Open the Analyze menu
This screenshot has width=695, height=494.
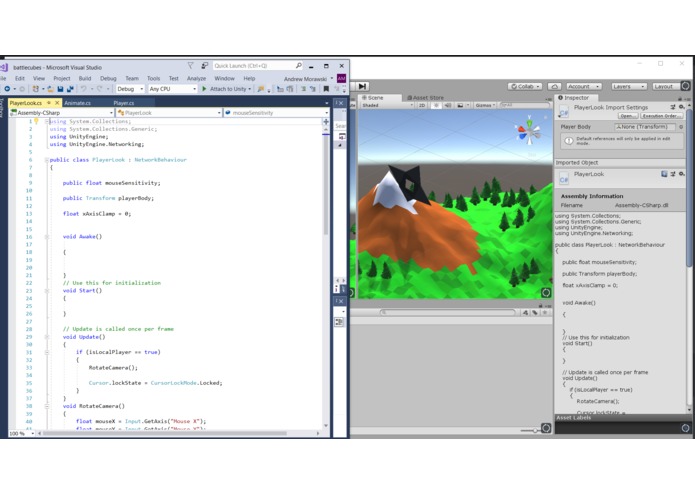click(196, 78)
